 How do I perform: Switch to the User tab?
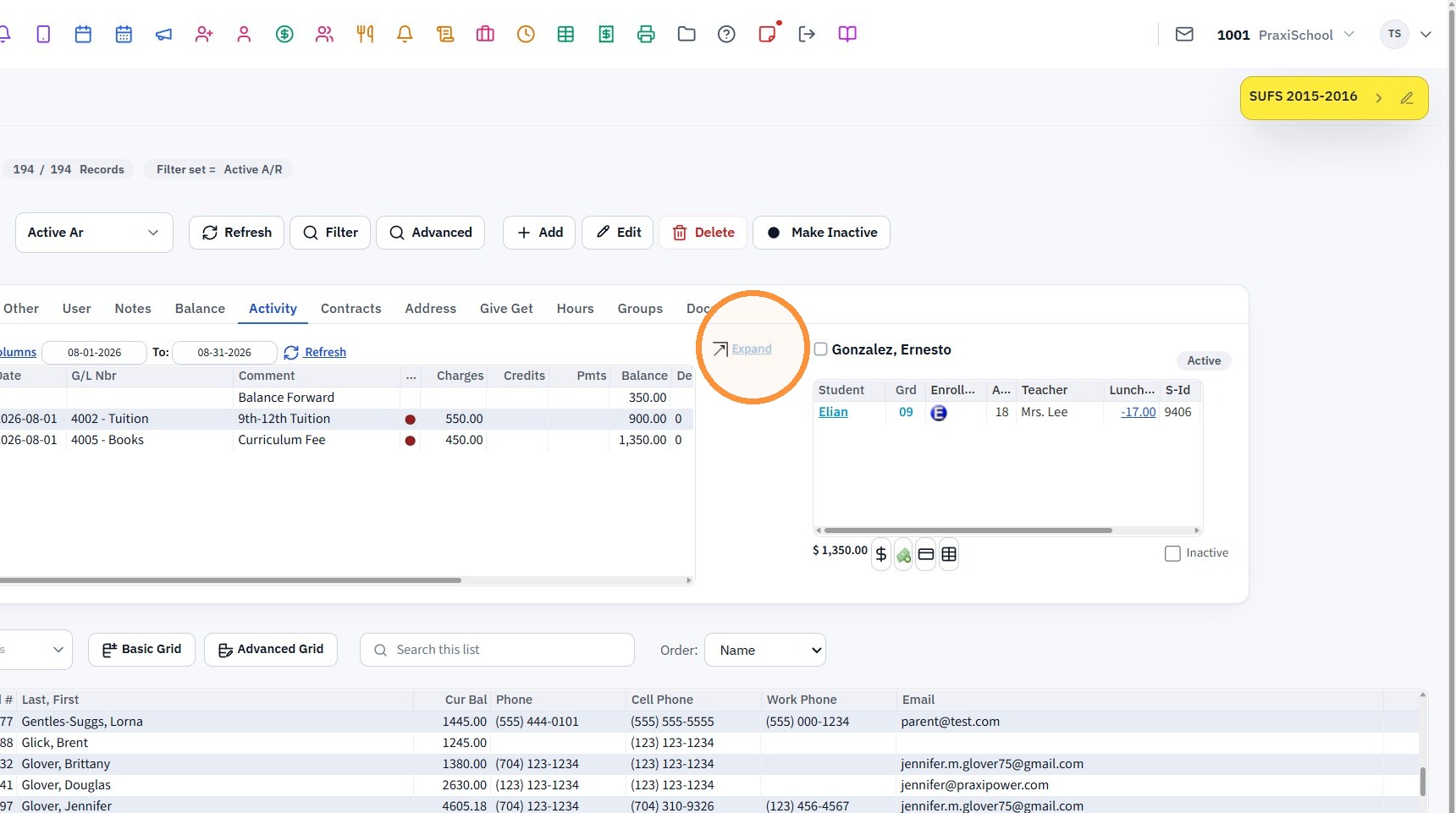[76, 309]
